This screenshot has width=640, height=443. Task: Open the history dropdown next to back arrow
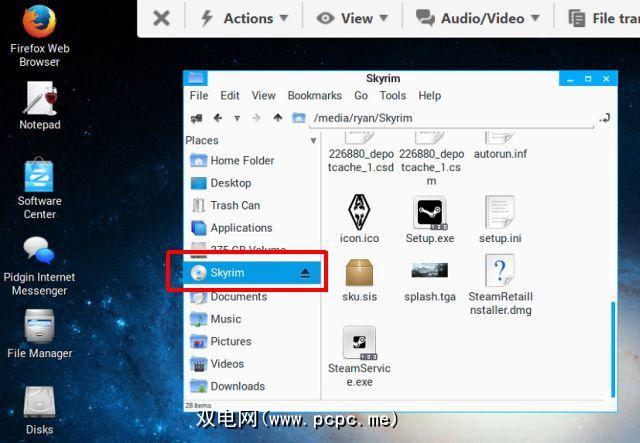(237, 118)
